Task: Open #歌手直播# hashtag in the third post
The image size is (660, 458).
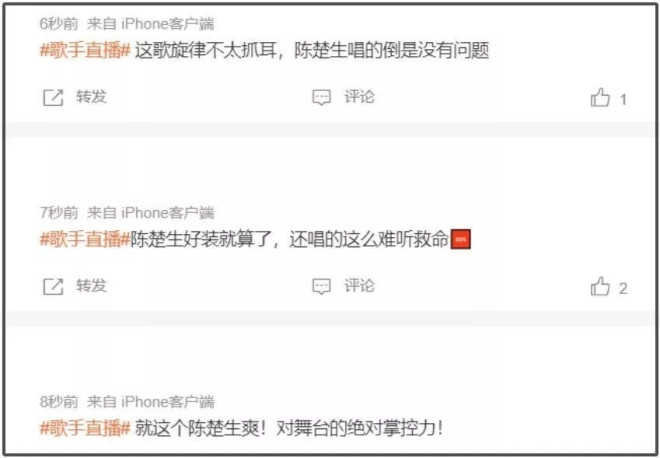Action: 85,429
